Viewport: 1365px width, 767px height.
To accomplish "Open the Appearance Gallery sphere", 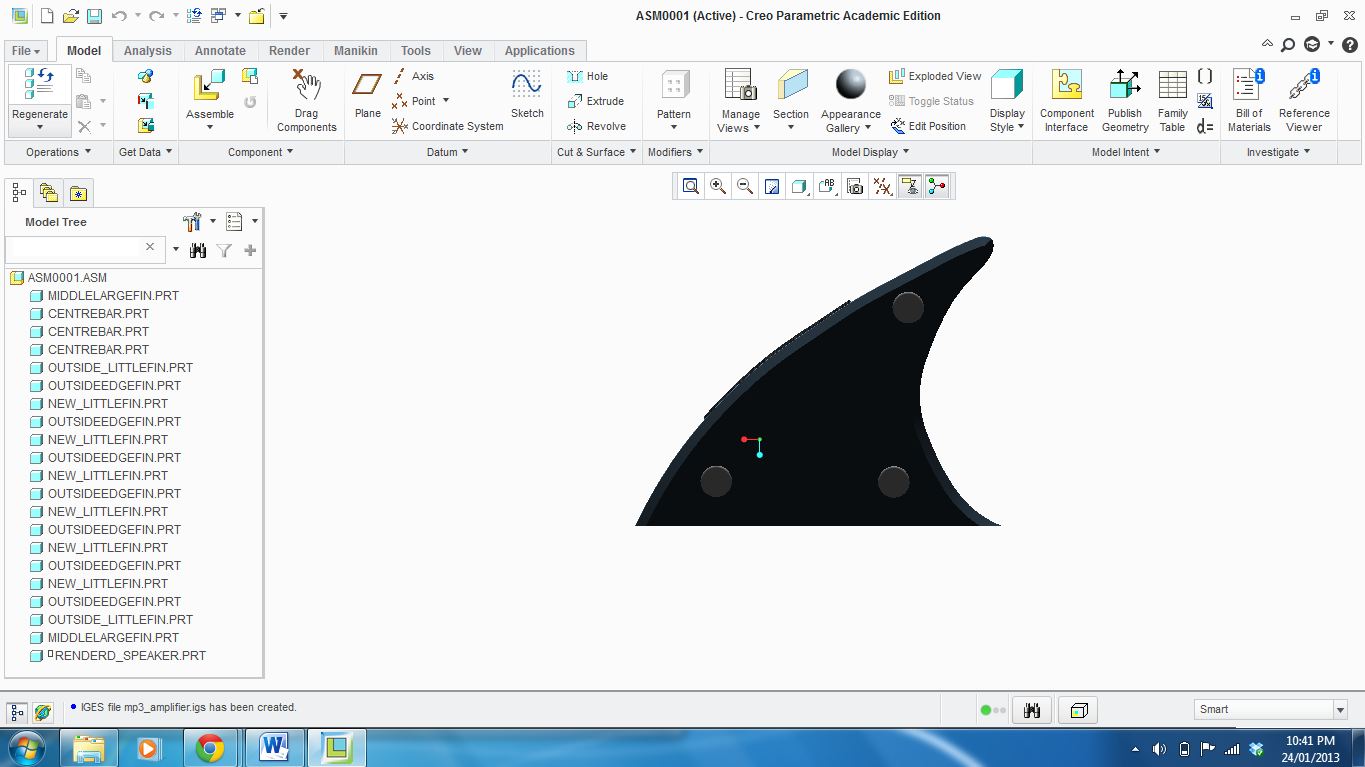I will pos(851,85).
